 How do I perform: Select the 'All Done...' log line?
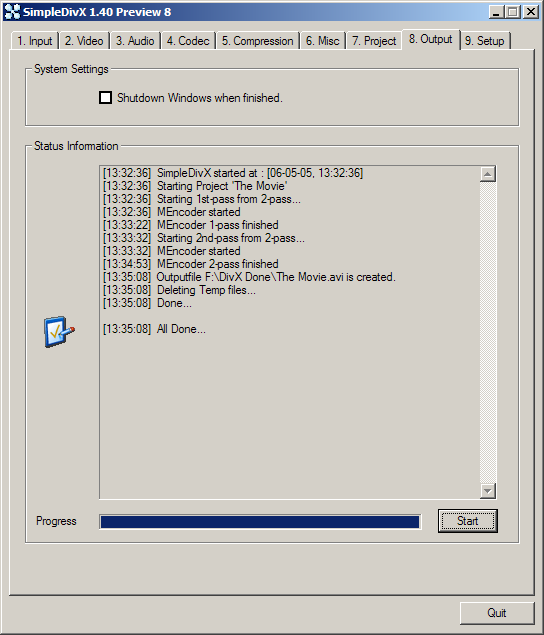[154, 329]
